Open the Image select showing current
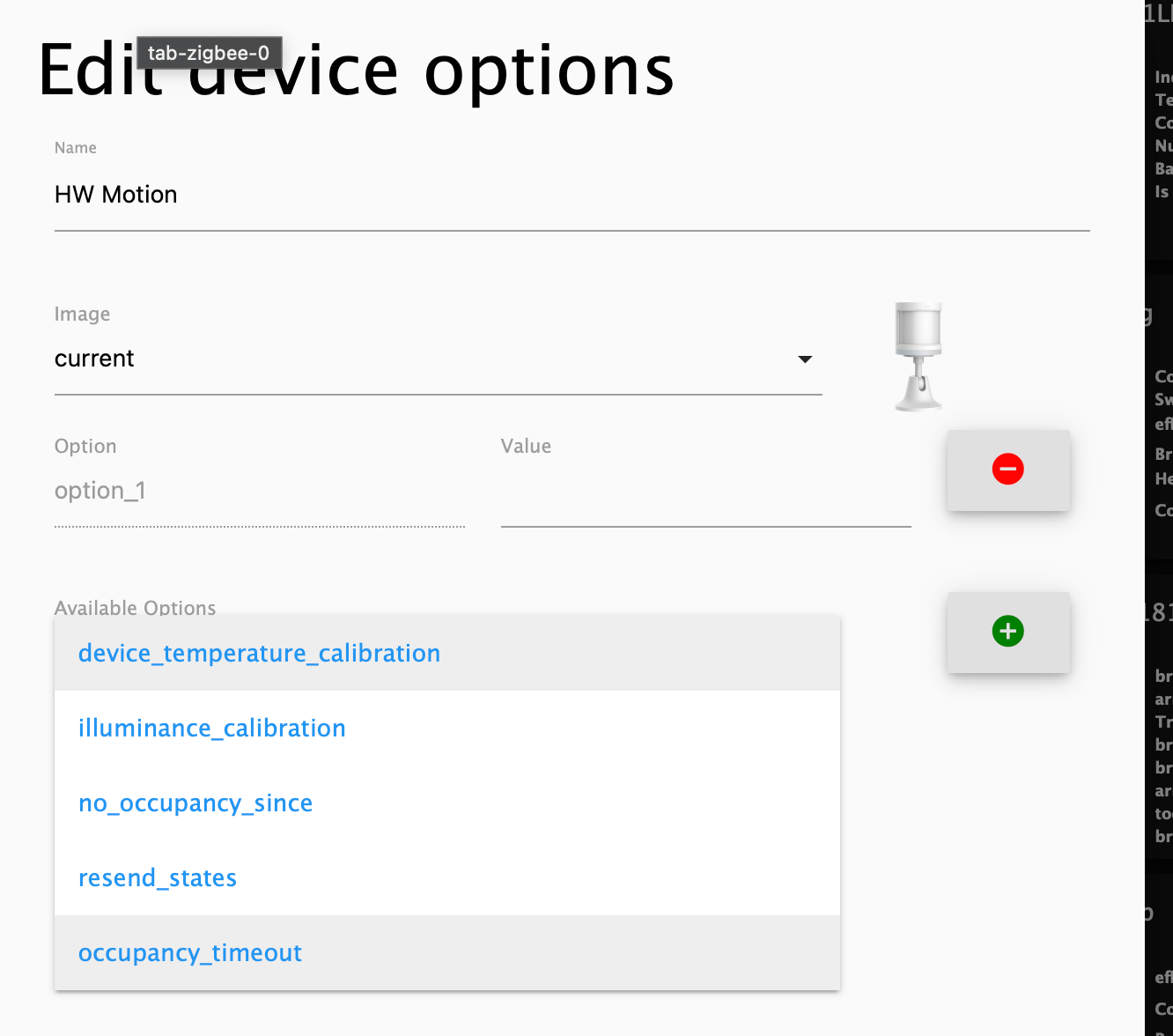 click(x=423, y=359)
